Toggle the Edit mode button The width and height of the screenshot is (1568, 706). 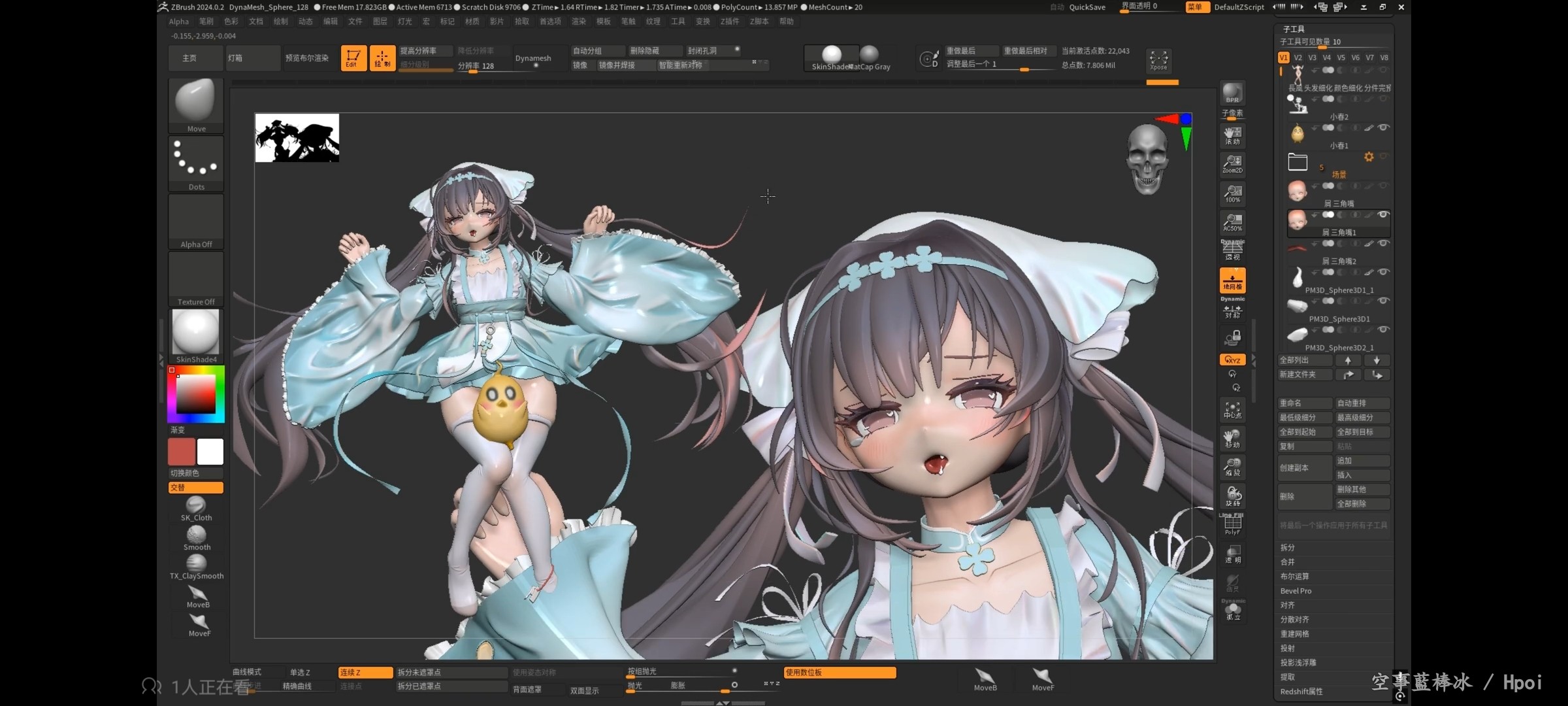(353, 58)
